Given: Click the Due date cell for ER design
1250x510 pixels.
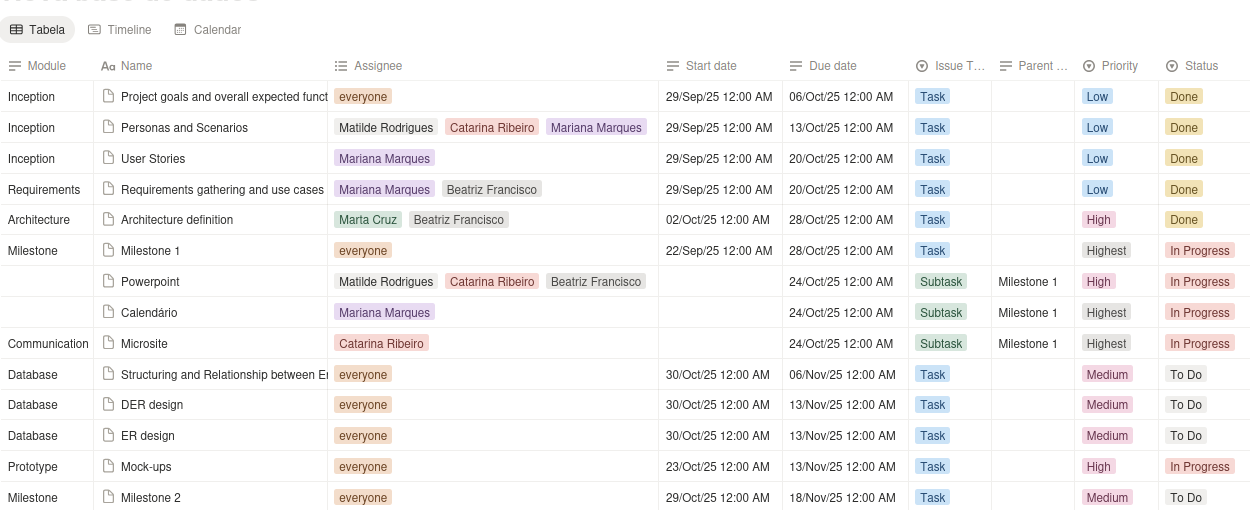Looking at the screenshot, I should (x=843, y=436).
